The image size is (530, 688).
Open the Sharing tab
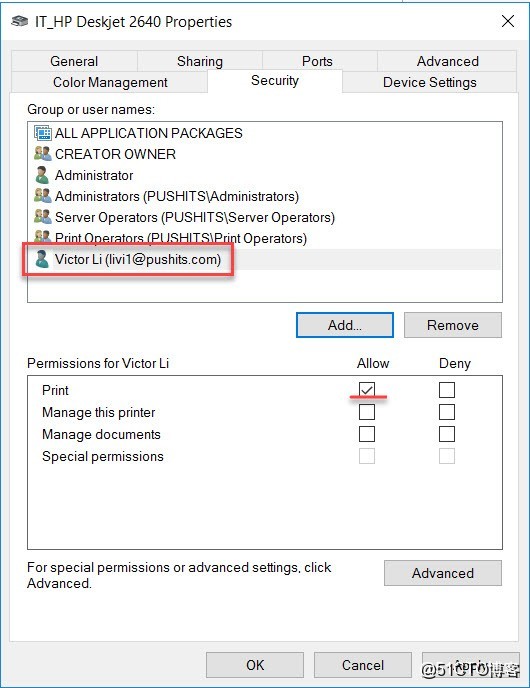pyautogui.click(x=200, y=61)
